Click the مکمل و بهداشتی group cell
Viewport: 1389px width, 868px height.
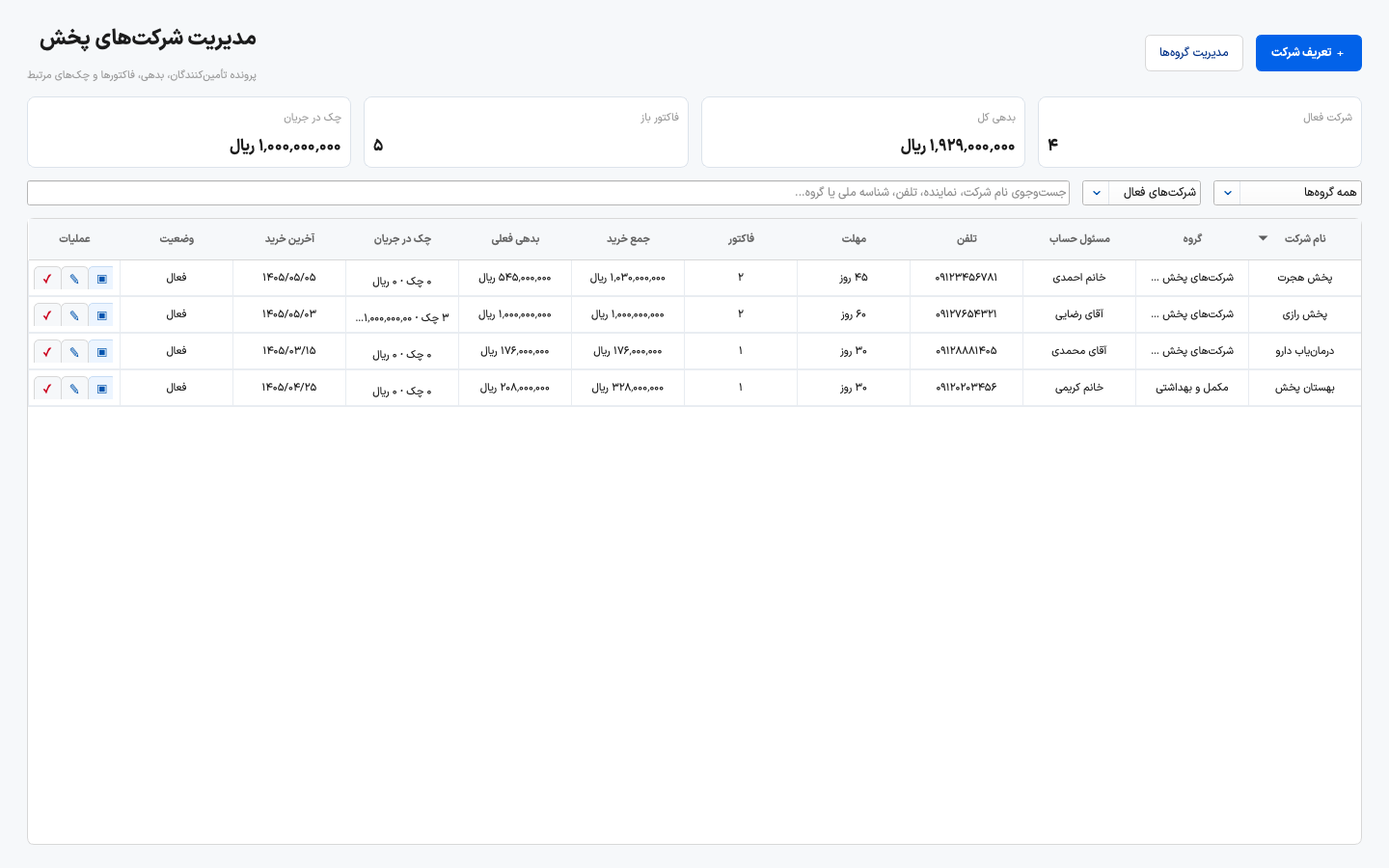pyautogui.click(x=1192, y=388)
